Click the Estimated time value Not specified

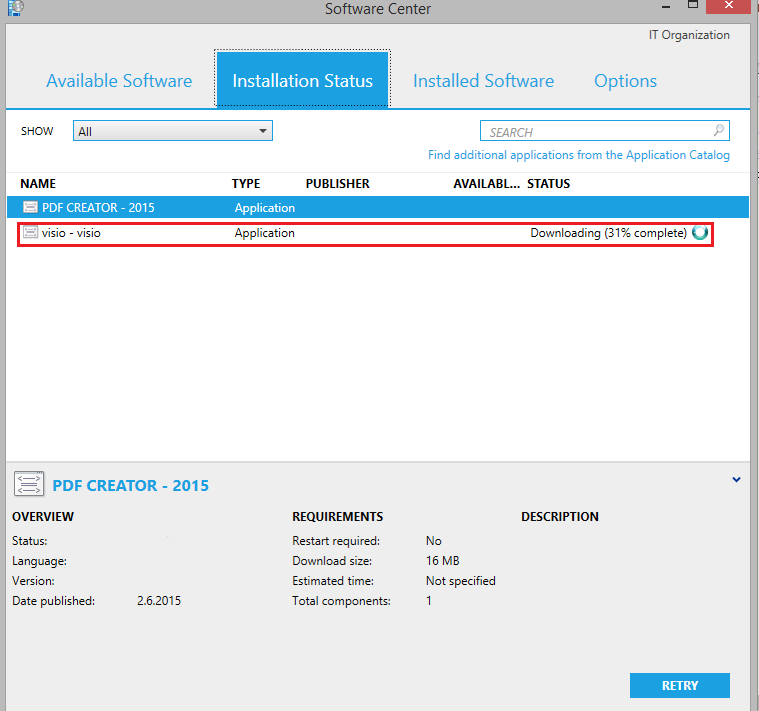[461, 581]
